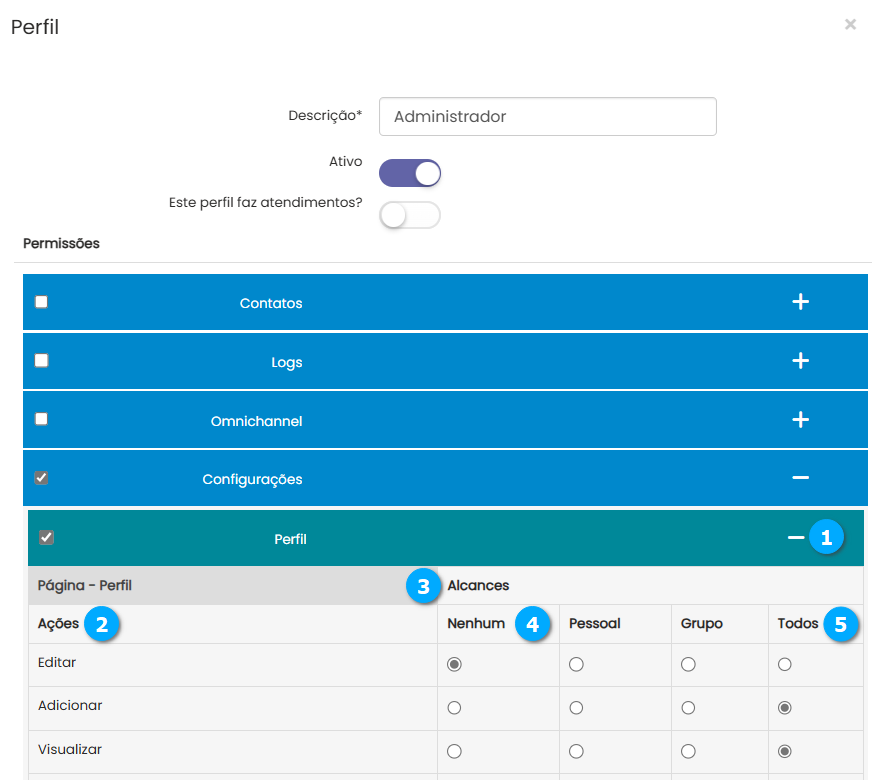
Task: Click numbered badge 5 beside Todos
Action: tap(841, 625)
